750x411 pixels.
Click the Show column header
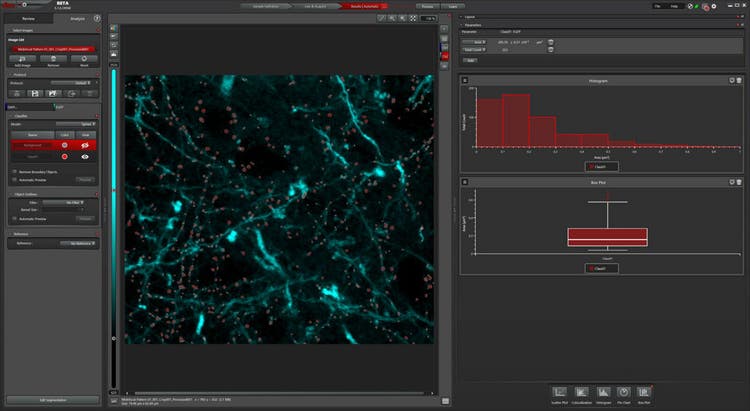(86, 135)
